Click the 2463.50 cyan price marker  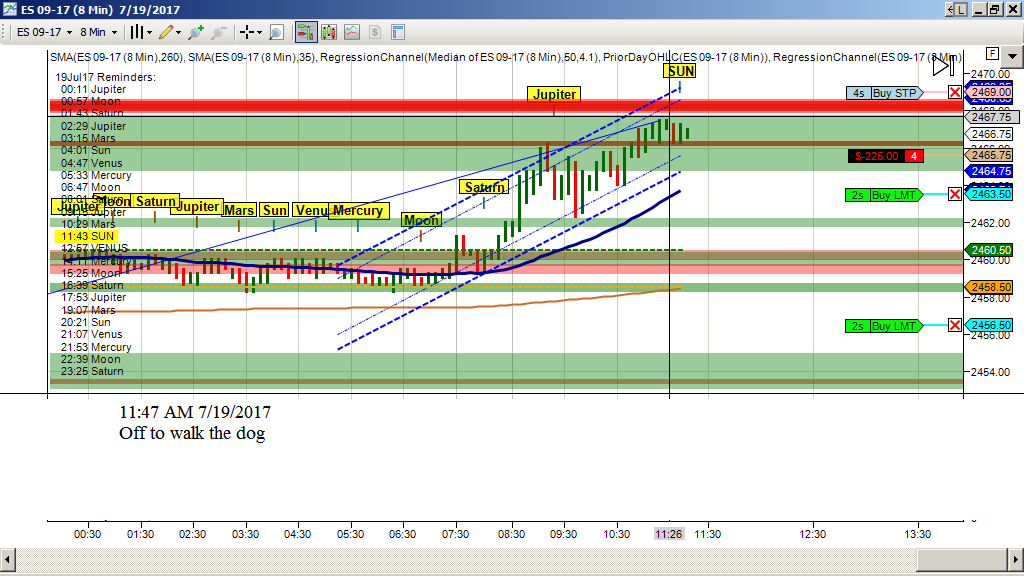point(989,194)
